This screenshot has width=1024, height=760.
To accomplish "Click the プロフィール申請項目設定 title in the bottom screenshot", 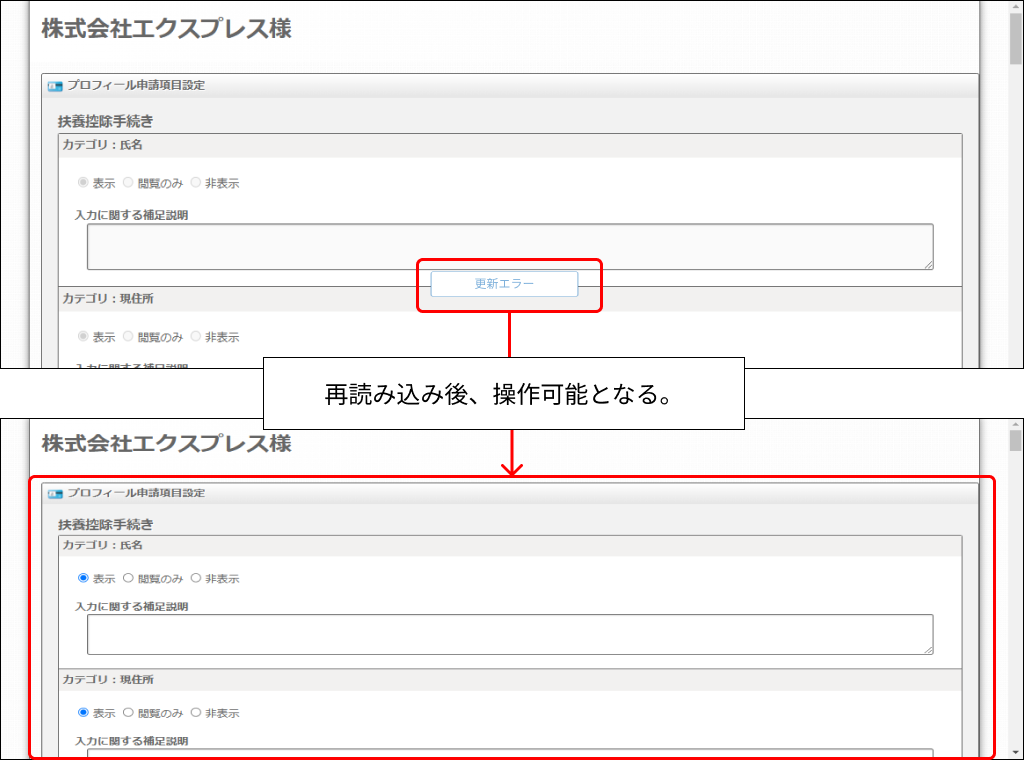I will click(x=136, y=493).
